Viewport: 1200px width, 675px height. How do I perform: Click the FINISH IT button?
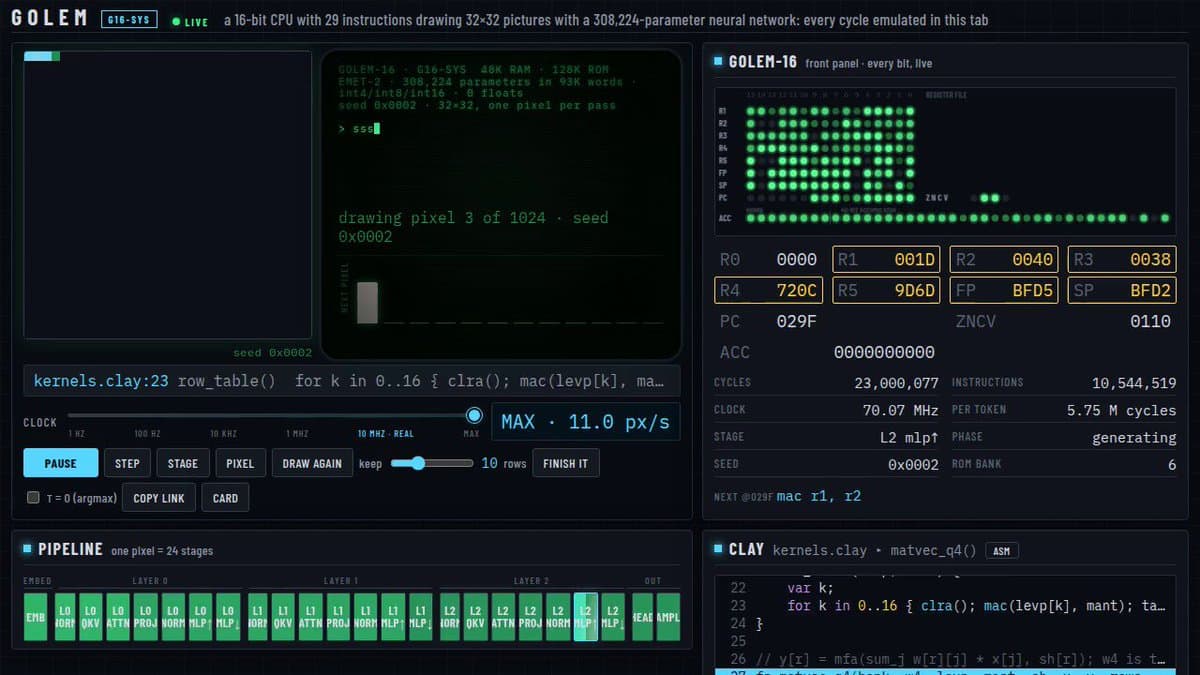566,463
